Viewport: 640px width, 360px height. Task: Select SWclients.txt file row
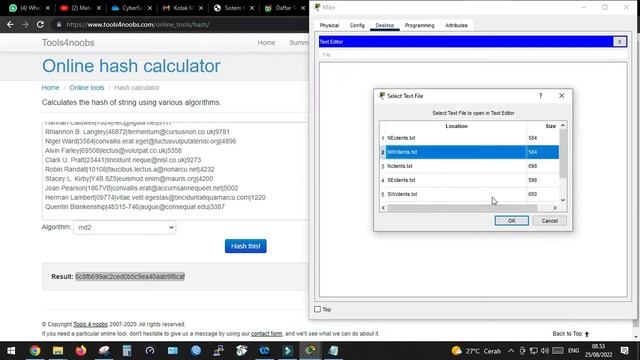[469, 194]
